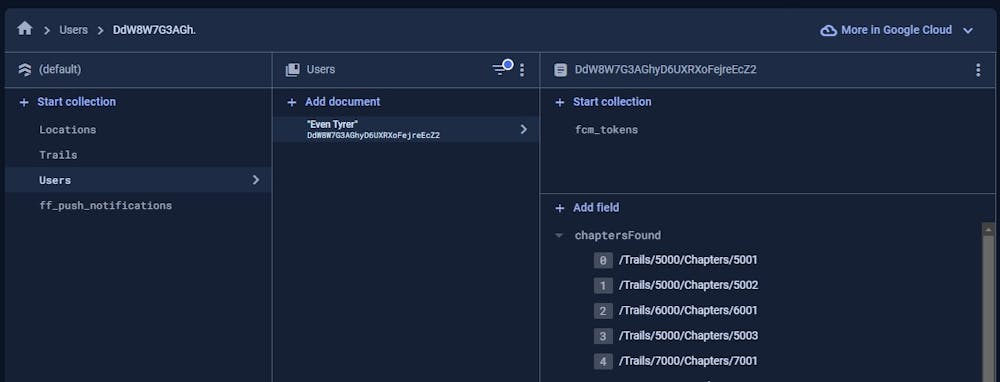Open document three-dot overflow menu
The height and width of the screenshot is (382, 1000).
[978, 70]
